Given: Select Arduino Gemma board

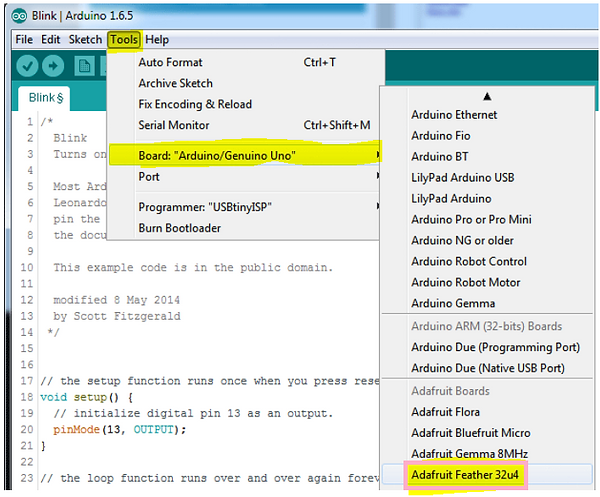Looking at the screenshot, I should coord(487,303).
